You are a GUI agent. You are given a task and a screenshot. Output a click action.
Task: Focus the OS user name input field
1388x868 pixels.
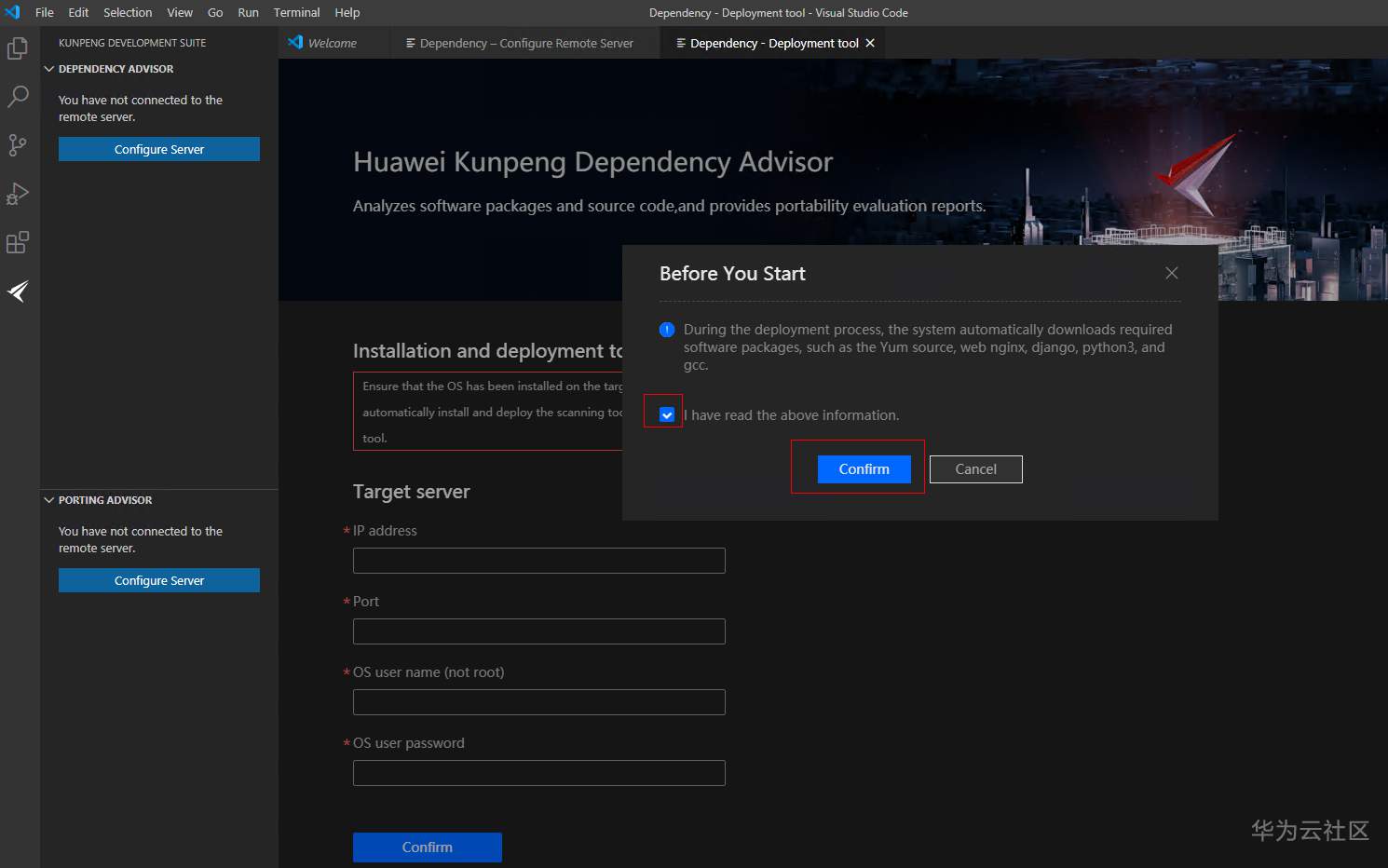539,702
